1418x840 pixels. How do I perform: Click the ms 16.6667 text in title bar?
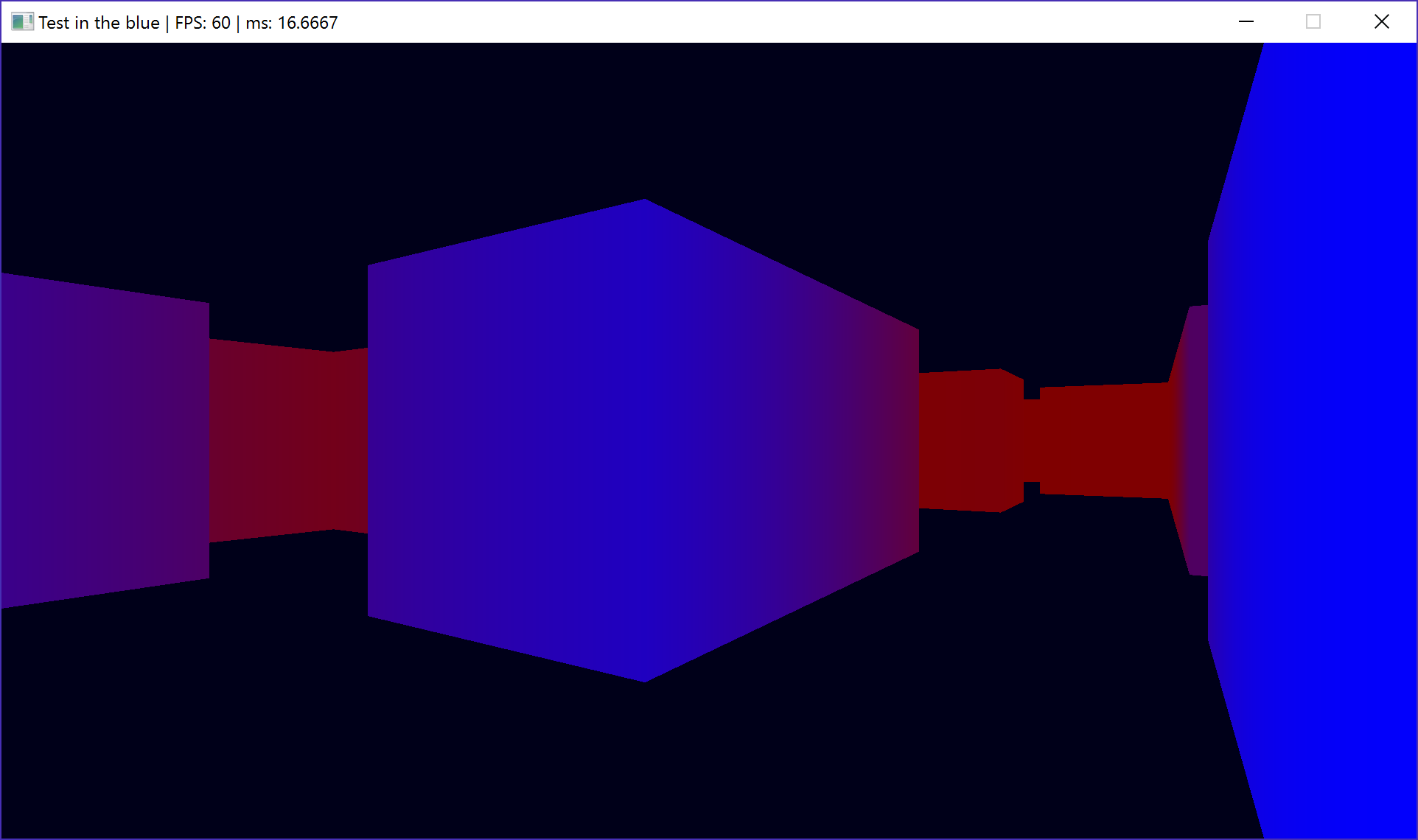[x=292, y=23]
